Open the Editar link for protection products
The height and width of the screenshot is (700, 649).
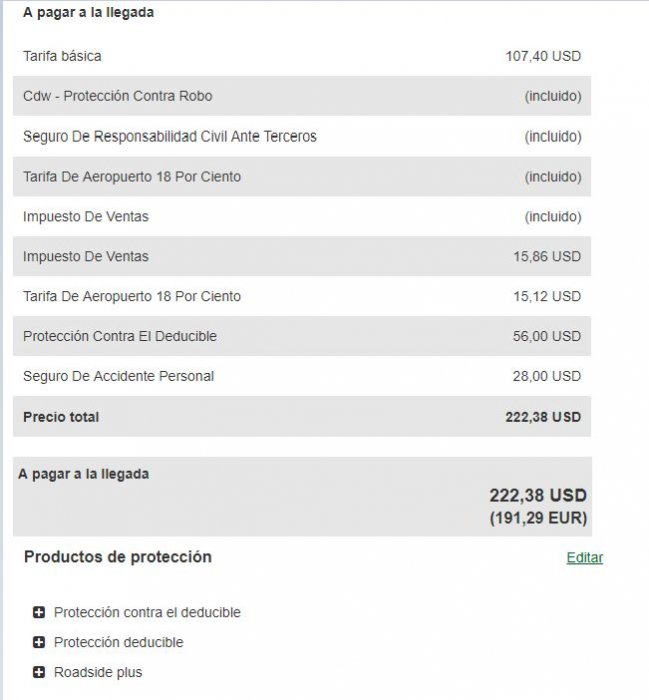[584, 558]
